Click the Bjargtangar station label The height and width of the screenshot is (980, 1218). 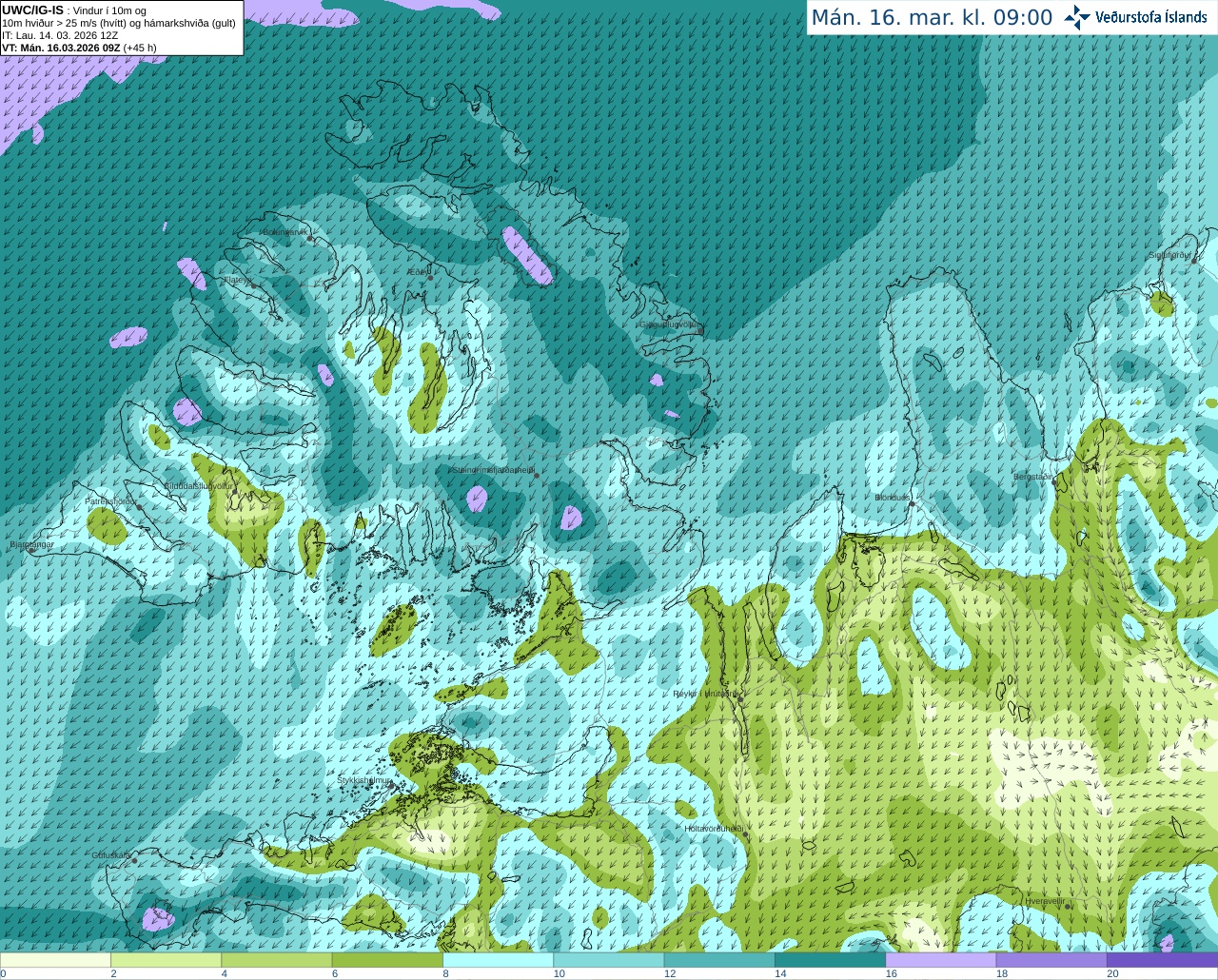pos(31,544)
